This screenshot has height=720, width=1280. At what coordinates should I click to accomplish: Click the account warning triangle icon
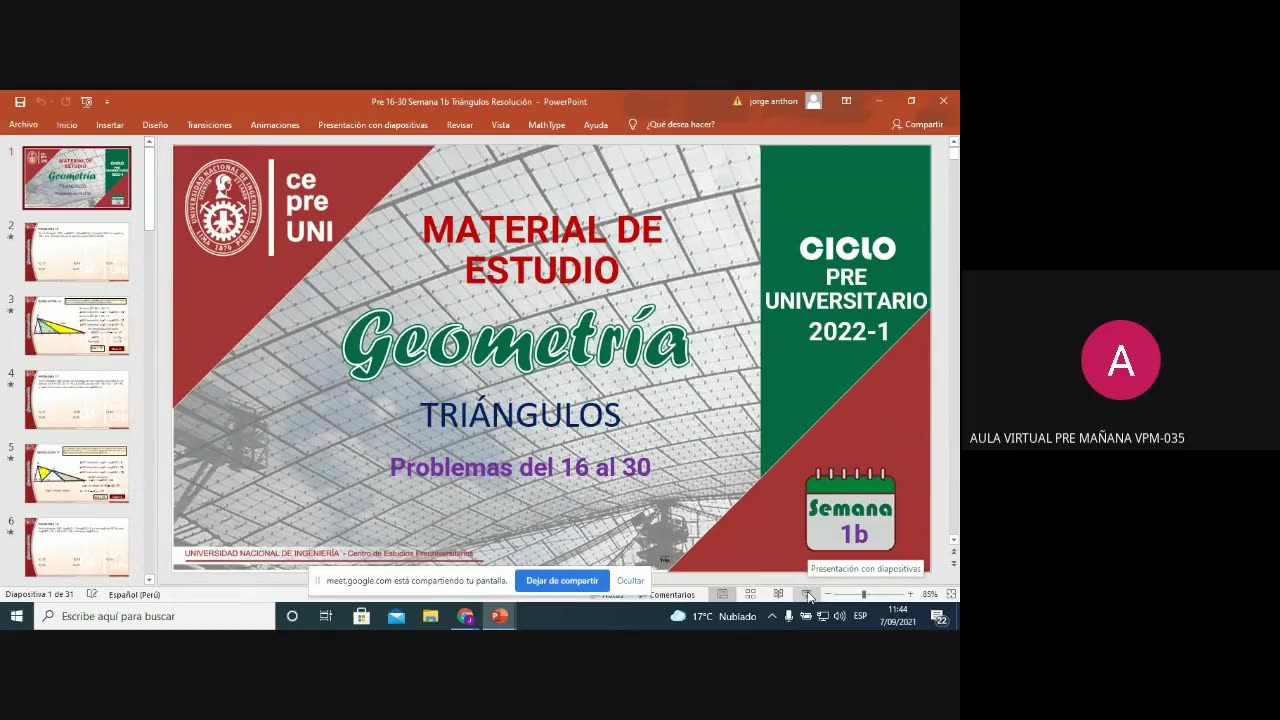click(738, 101)
